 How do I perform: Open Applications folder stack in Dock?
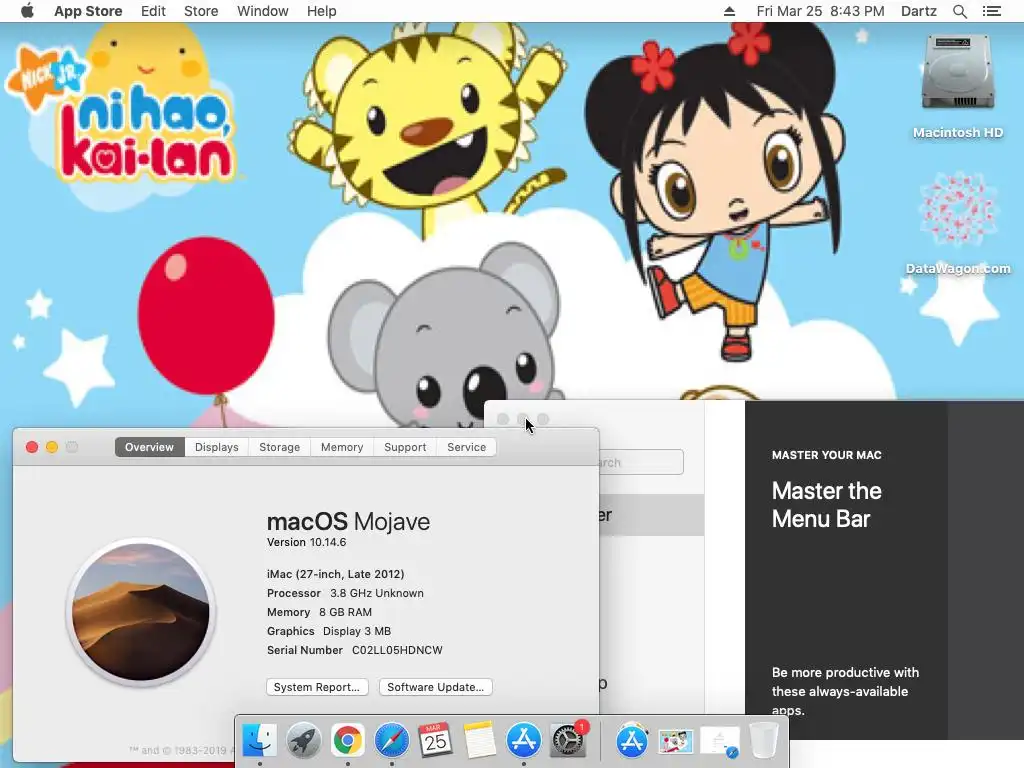(632, 741)
